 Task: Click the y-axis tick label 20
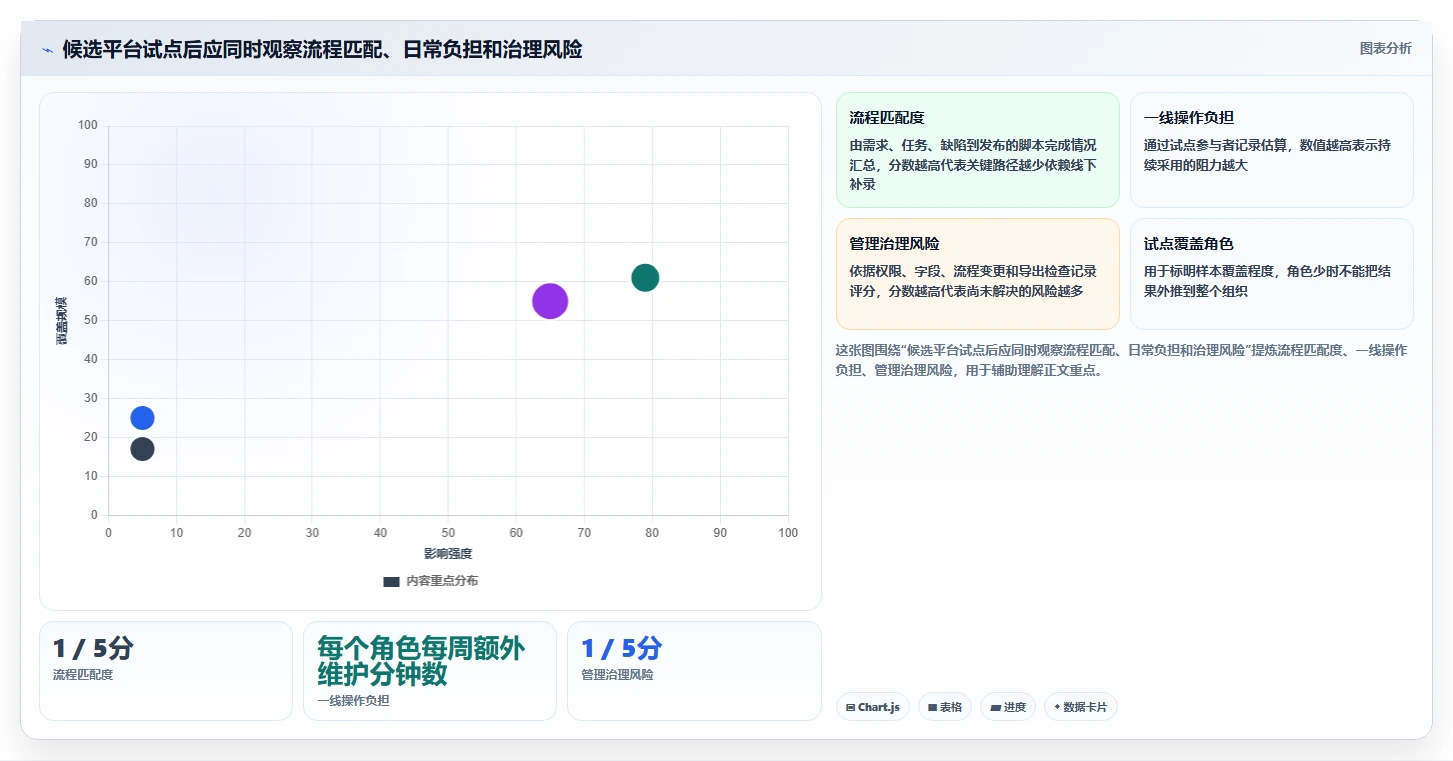point(91,437)
